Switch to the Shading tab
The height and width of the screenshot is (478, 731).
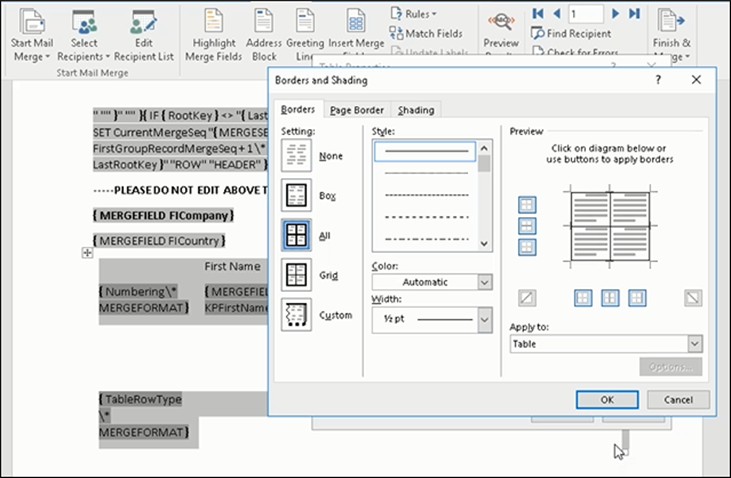click(416, 110)
